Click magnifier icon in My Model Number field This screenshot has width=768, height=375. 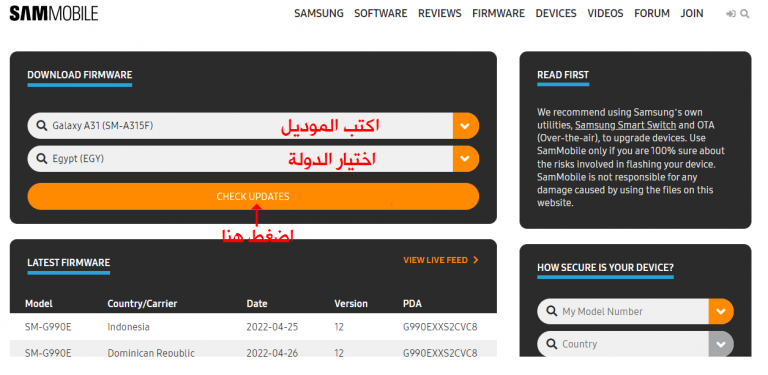coord(552,311)
